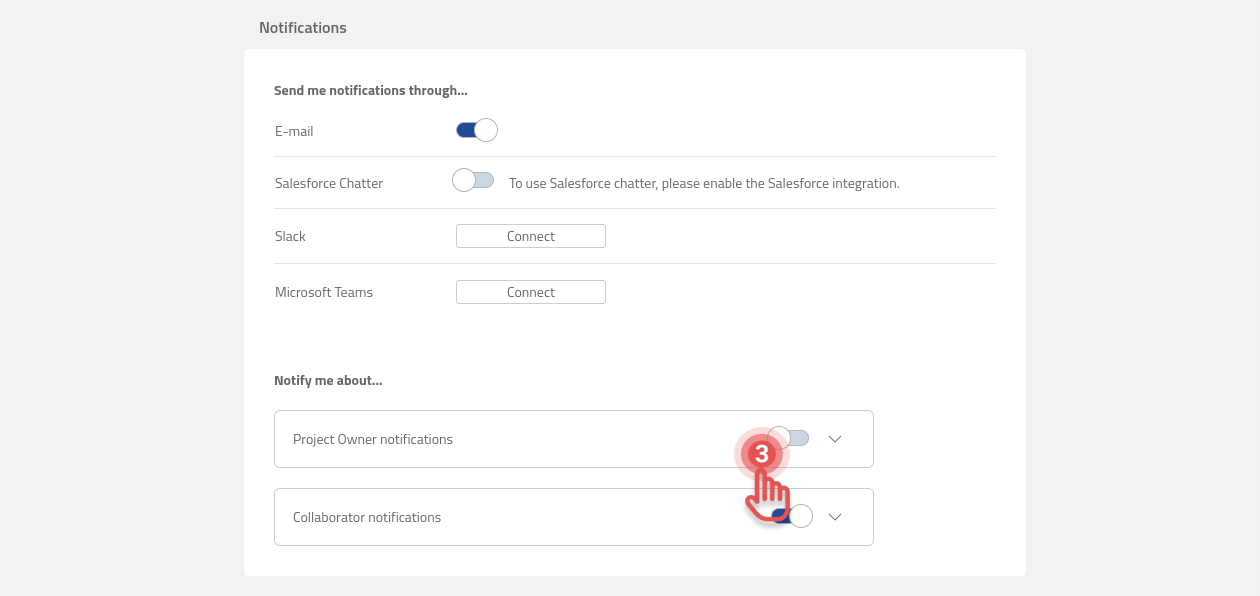The width and height of the screenshot is (1260, 596).
Task: Select the Salesforce Chatter row label
Action: 328,182
